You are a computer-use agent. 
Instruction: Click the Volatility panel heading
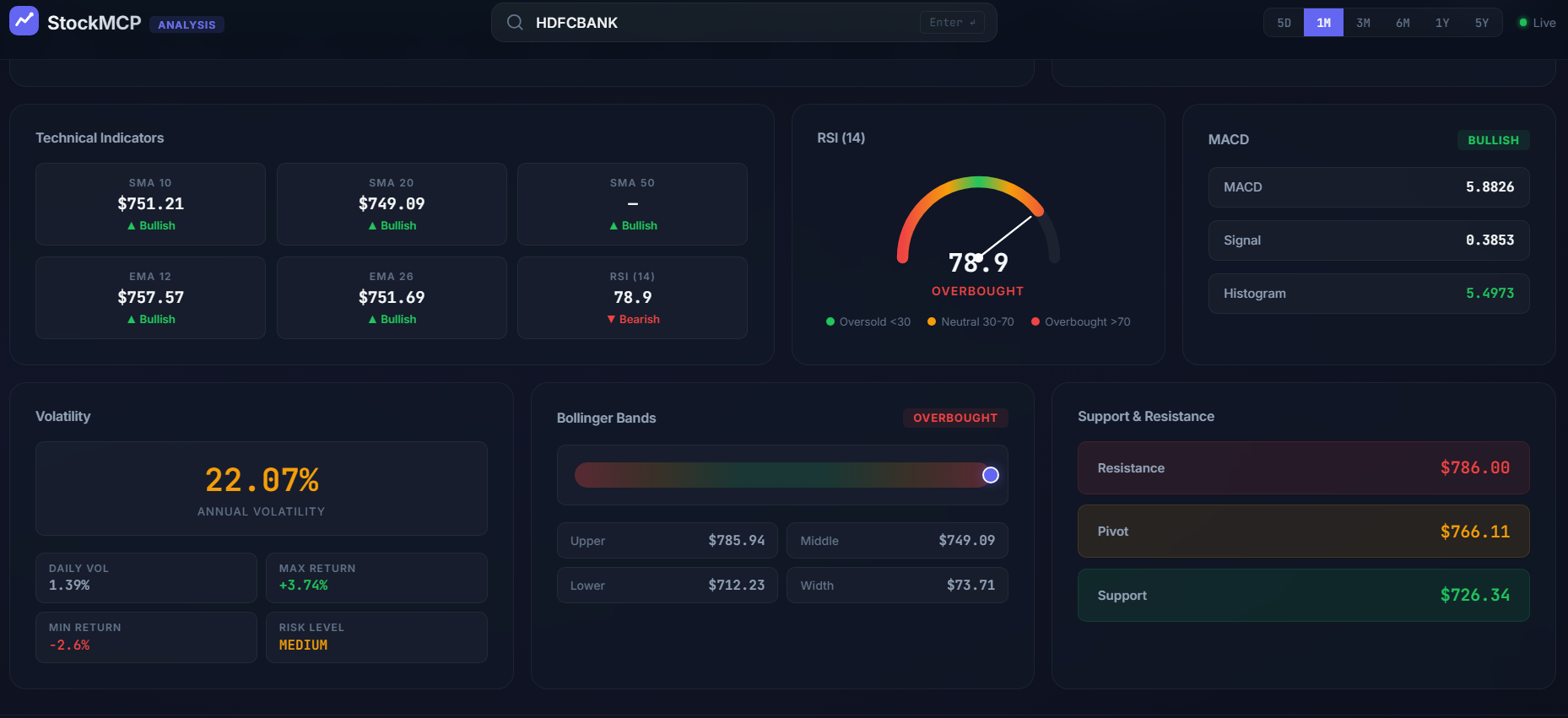63,417
